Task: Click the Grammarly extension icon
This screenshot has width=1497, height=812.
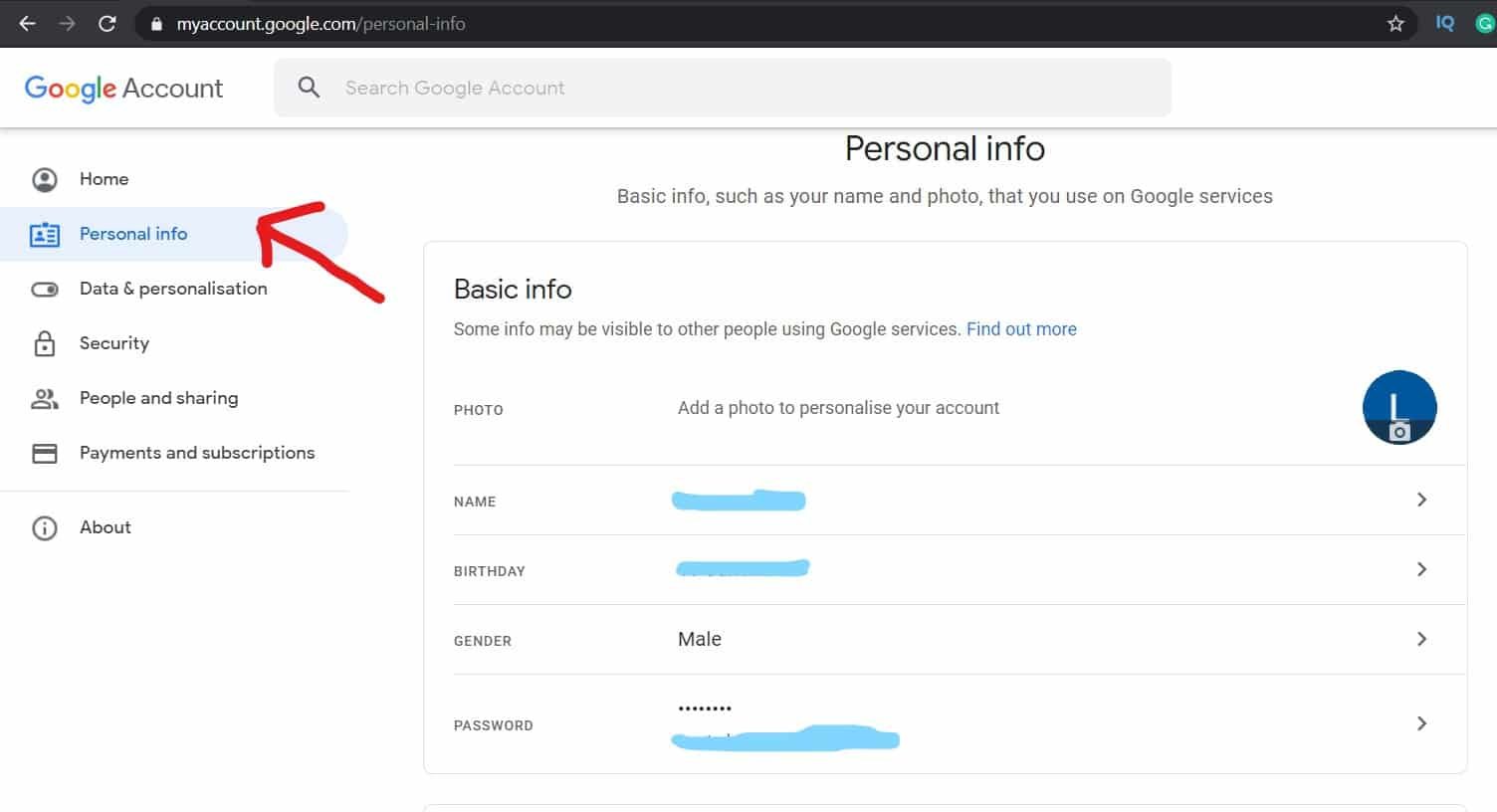Action: 1484,23
